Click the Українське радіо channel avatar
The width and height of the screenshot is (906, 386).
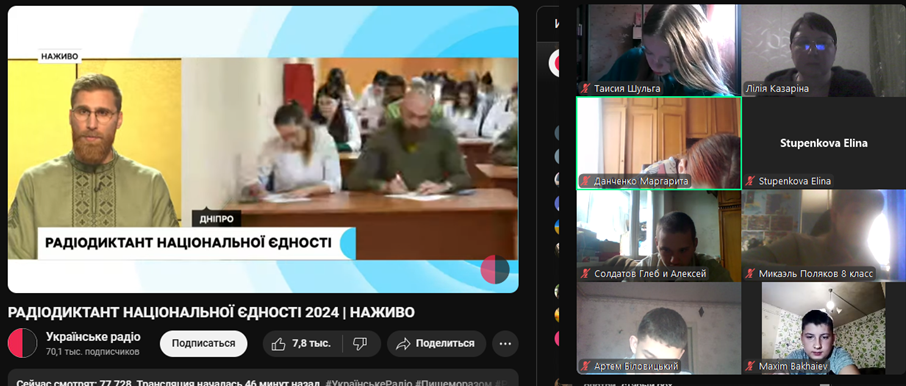click(x=23, y=343)
